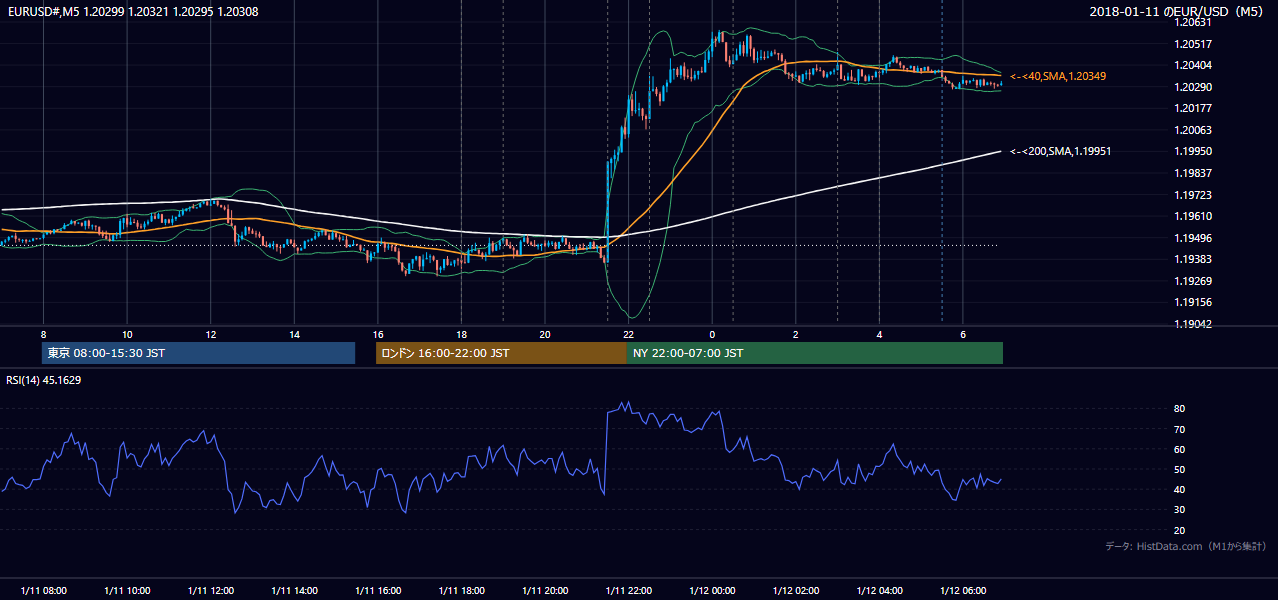The height and width of the screenshot is (600, 1278).
Task: Click hour label 12 under price chart
Action: click(x=210, y=334)
